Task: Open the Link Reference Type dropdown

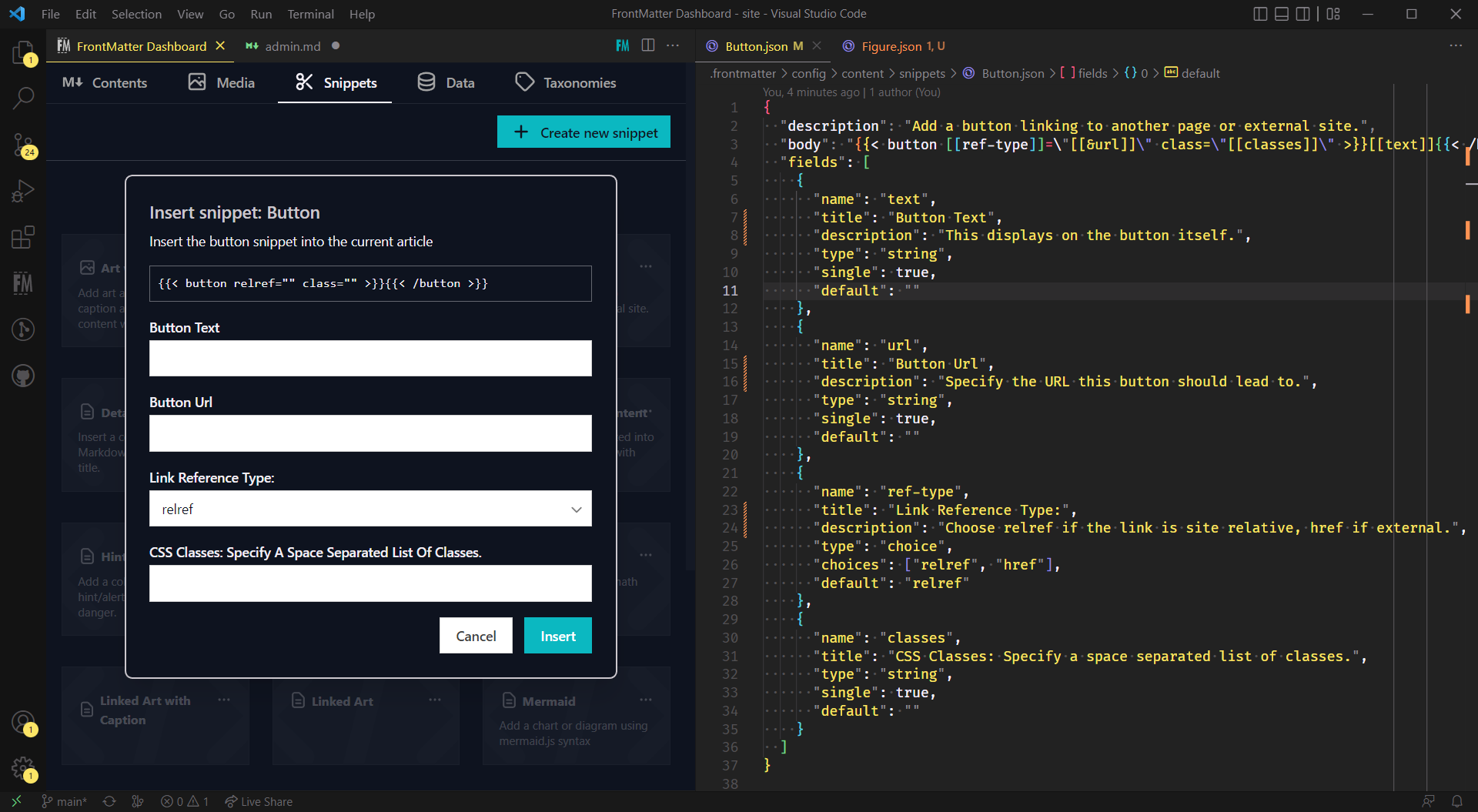Action: click(x=369, y=509)
